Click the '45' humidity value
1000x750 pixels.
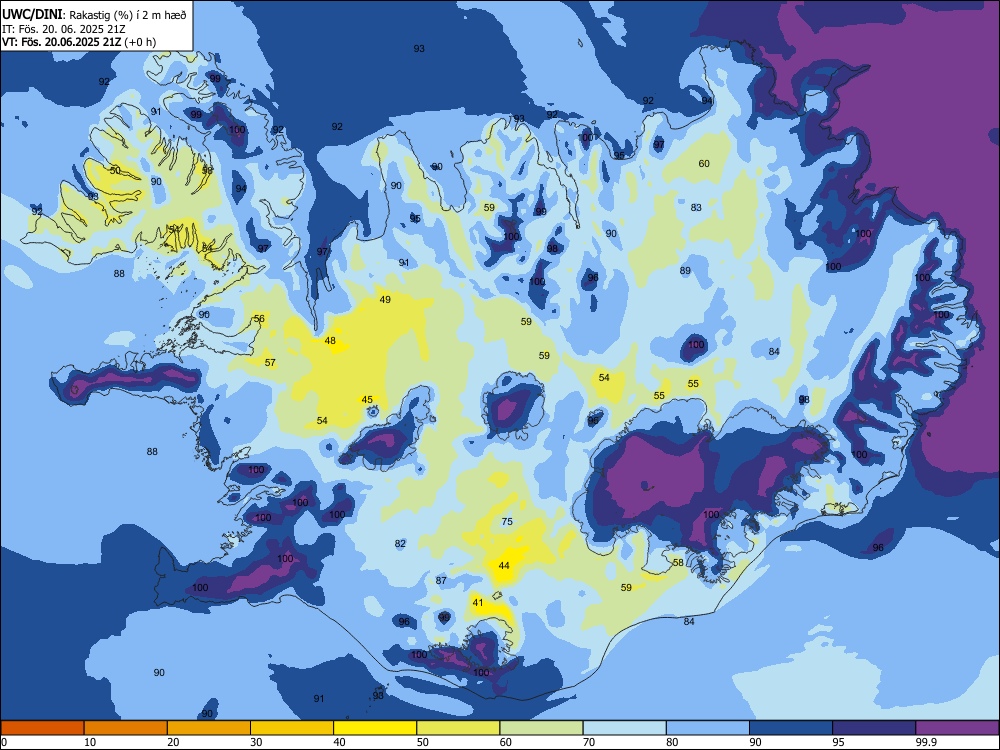367,400
